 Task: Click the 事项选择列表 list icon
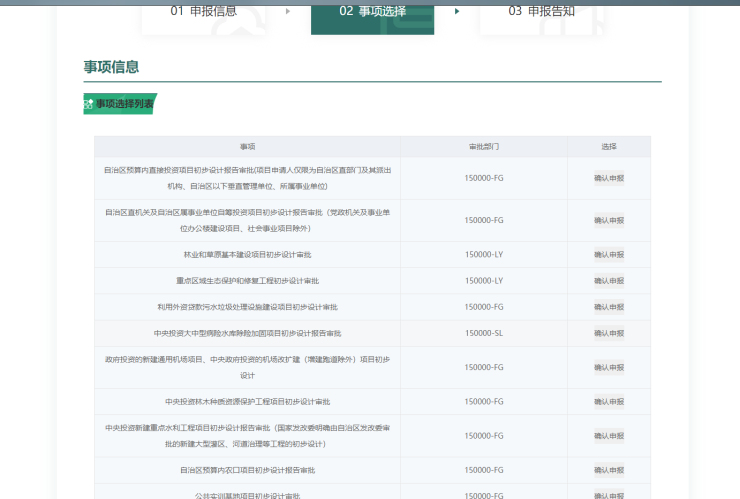click(89, 104)
